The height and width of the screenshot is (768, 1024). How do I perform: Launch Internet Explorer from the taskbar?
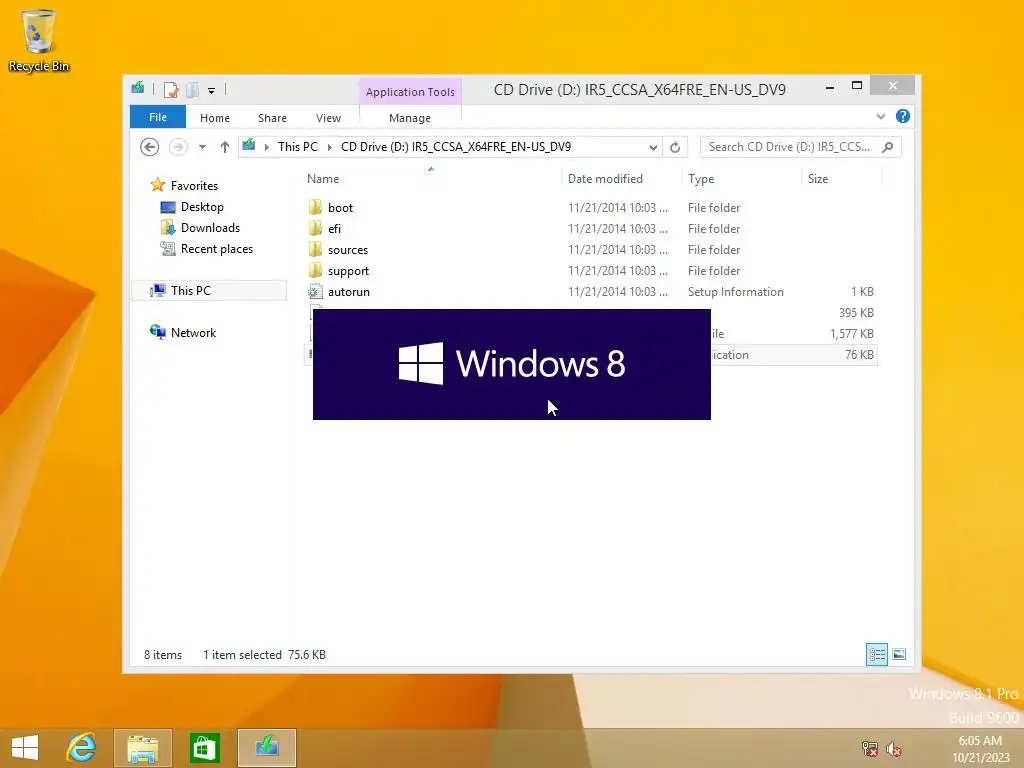coord(82,748)
